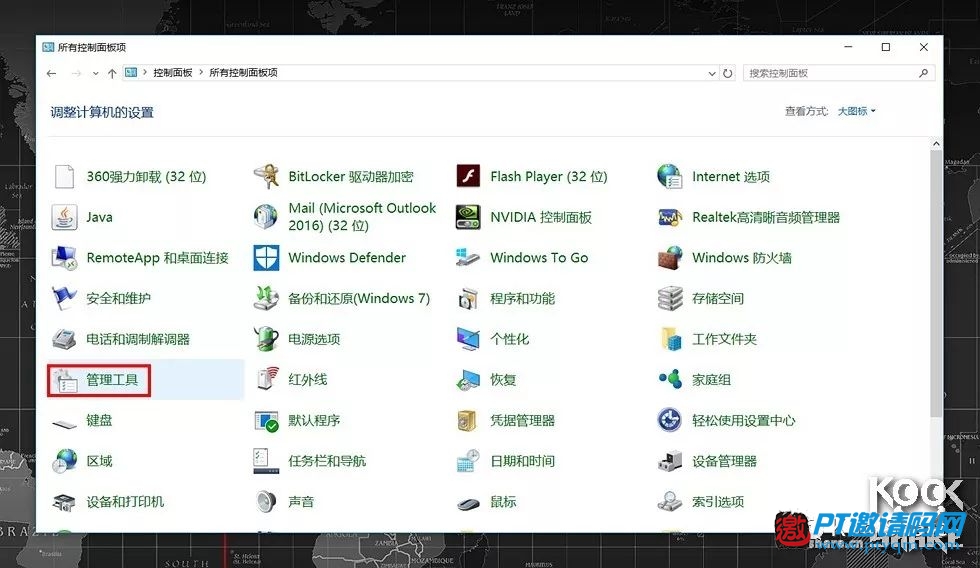
Task: Open the 360强力卸载 (32 位) icon
Action: [64, 177]
